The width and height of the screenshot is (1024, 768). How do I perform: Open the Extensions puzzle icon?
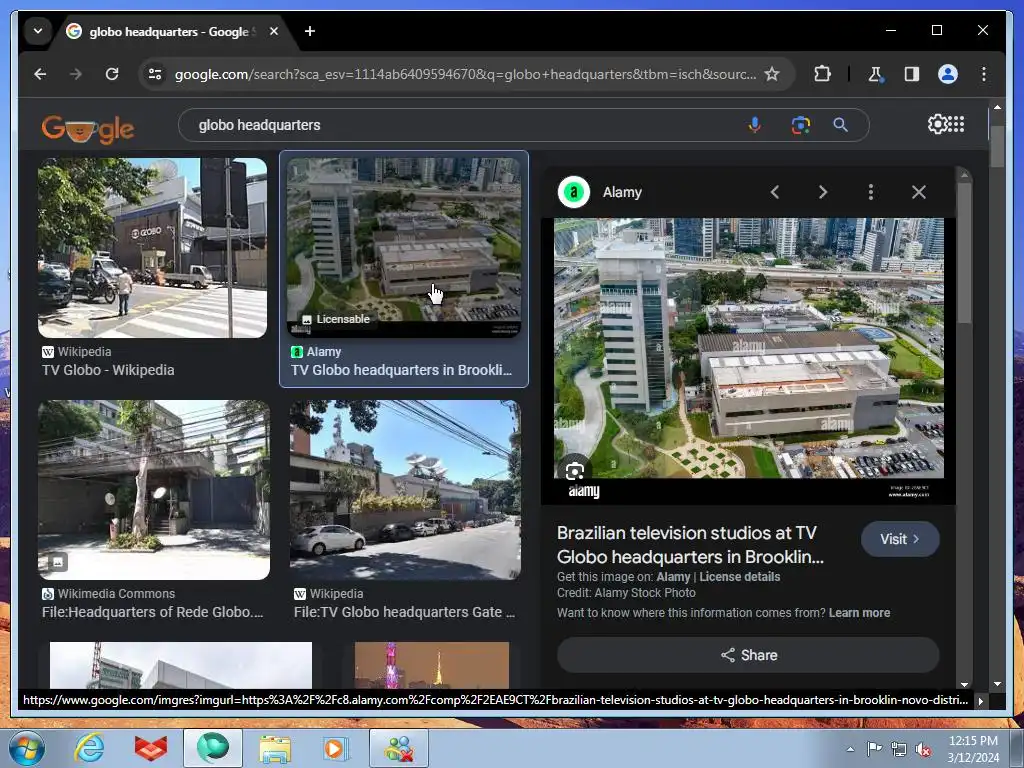pyautogui.click(x=822, y=74)
